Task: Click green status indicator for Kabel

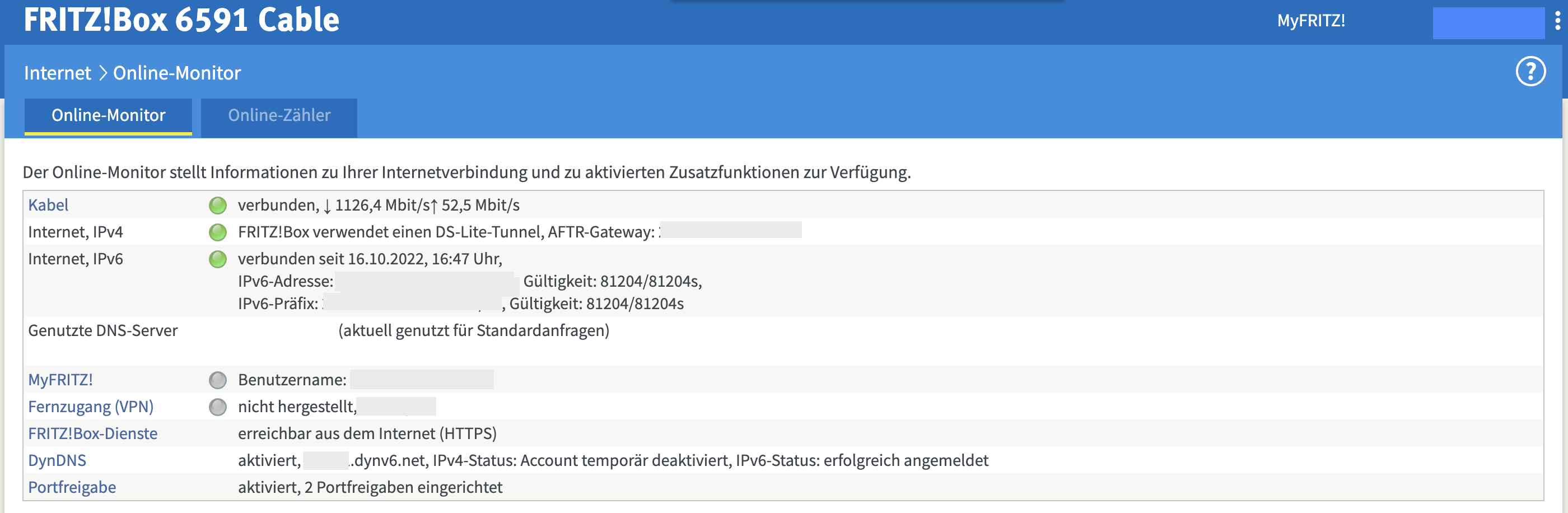Action: point(217,206)
